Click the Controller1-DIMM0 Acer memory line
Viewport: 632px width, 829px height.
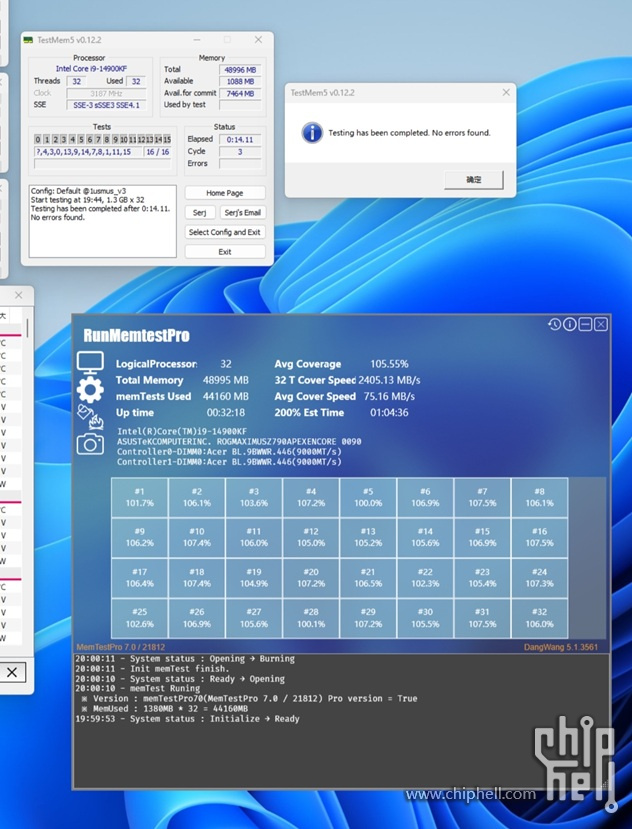(229, 462)
